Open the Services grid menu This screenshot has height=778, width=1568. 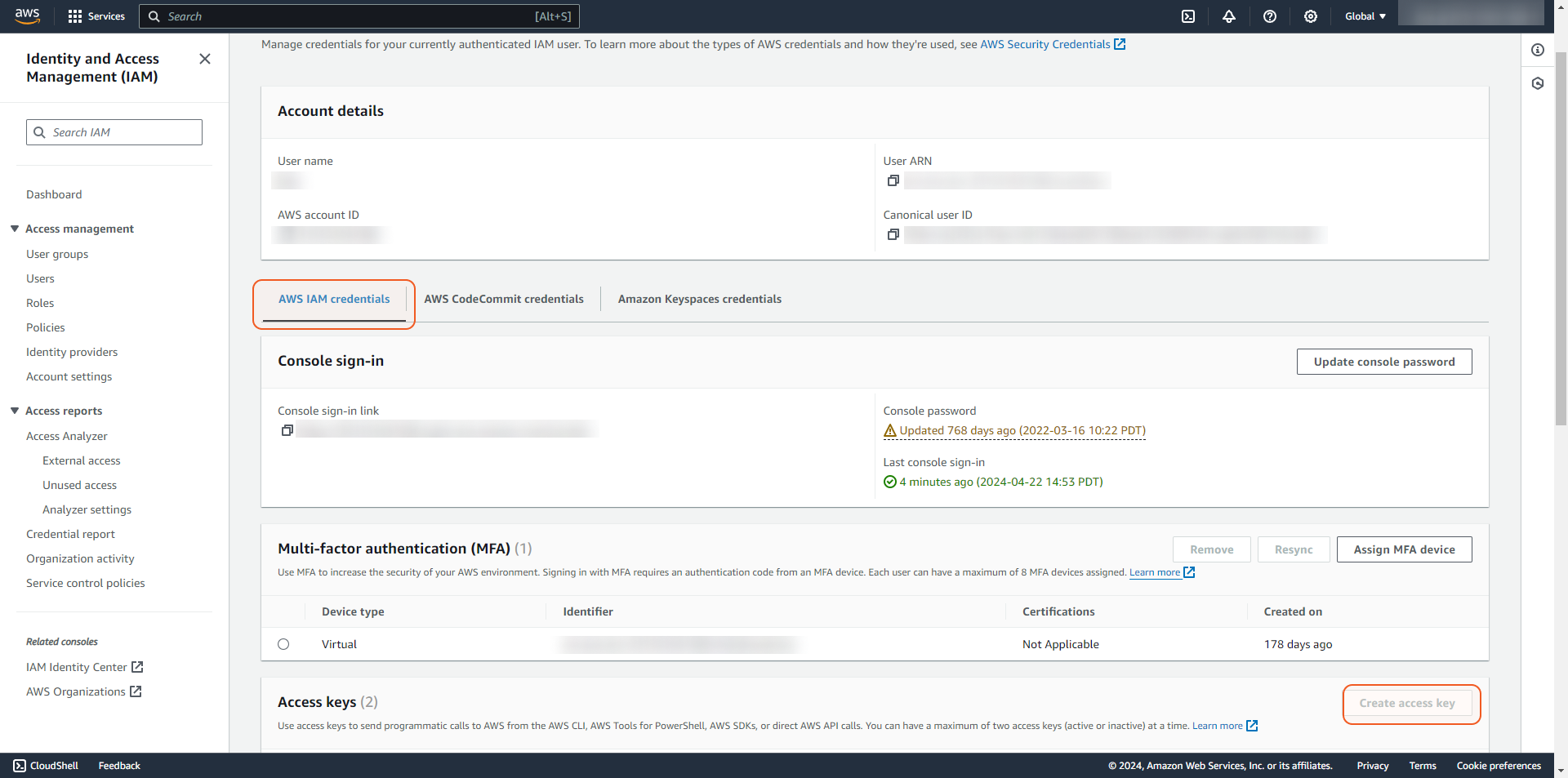click(x=96, y=16)
